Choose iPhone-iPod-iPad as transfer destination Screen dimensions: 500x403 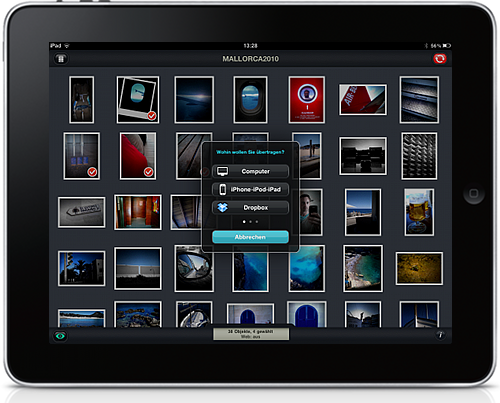250,189
